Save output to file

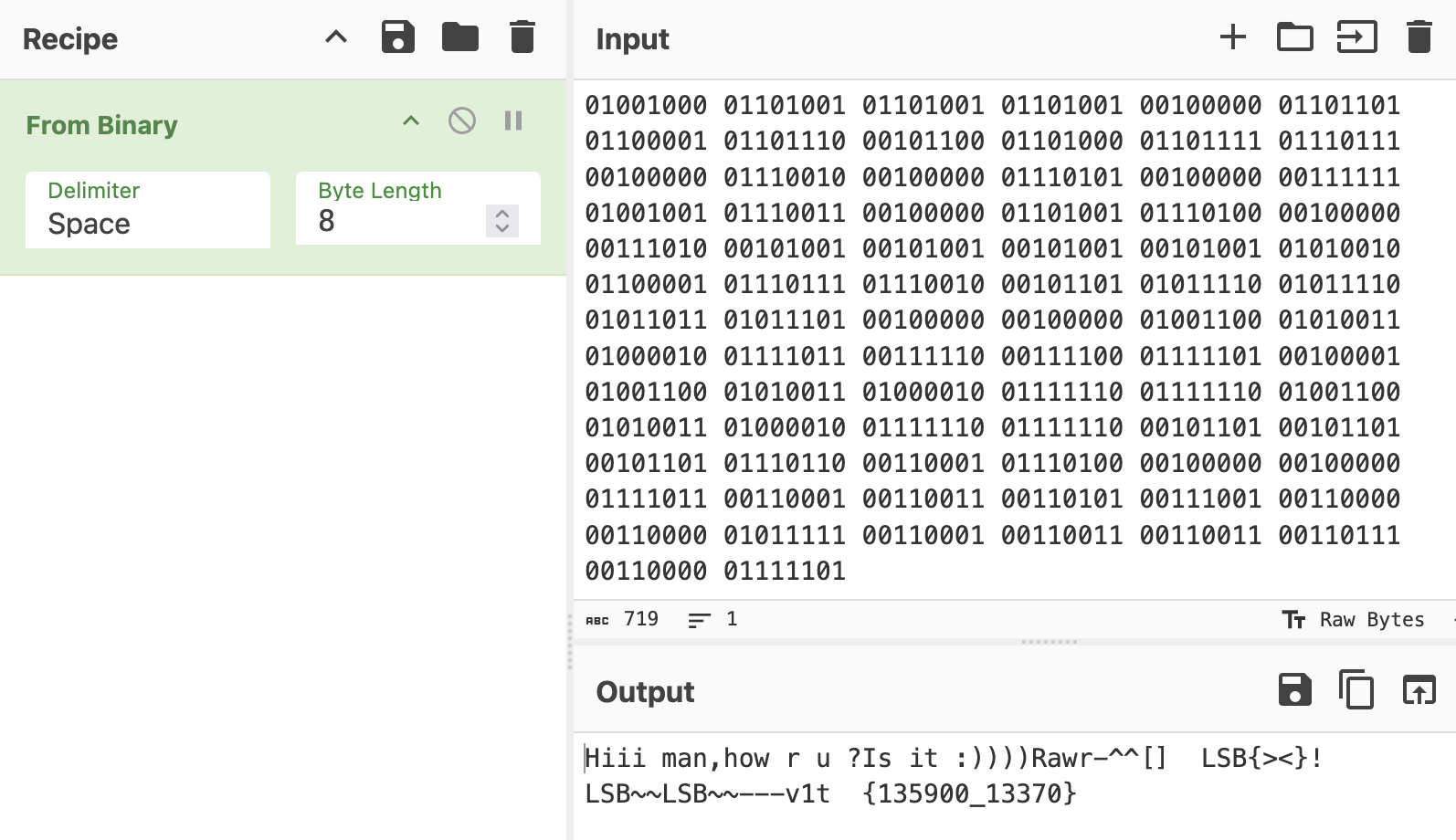(x=1295, y=690)
